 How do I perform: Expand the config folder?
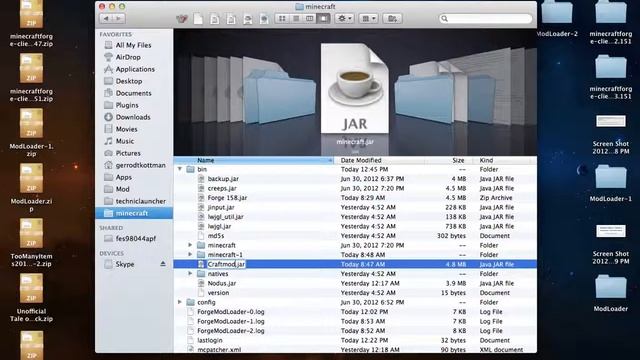click(180, 302)
